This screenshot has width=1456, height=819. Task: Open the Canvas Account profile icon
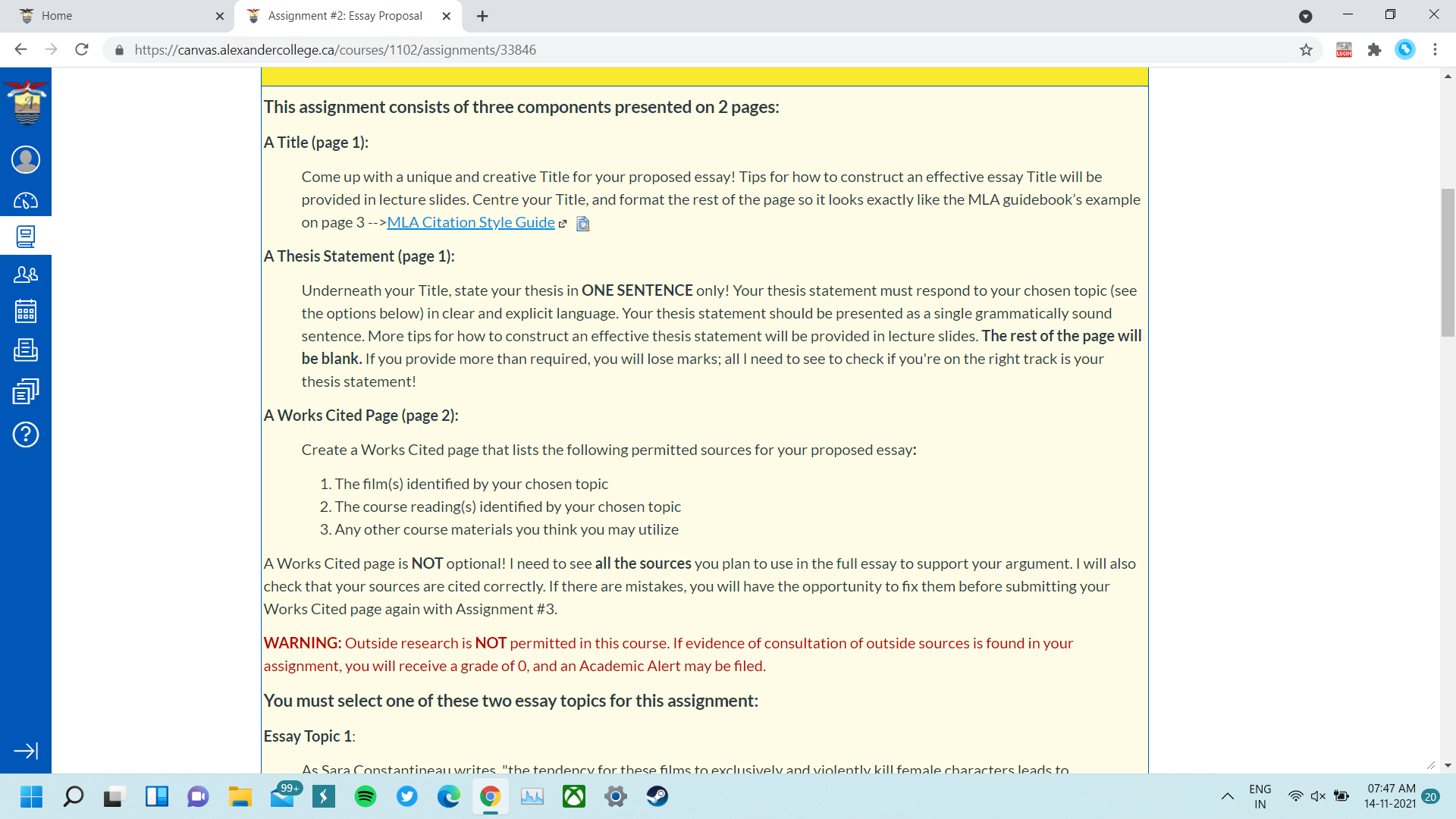click(x=26, y=159)
